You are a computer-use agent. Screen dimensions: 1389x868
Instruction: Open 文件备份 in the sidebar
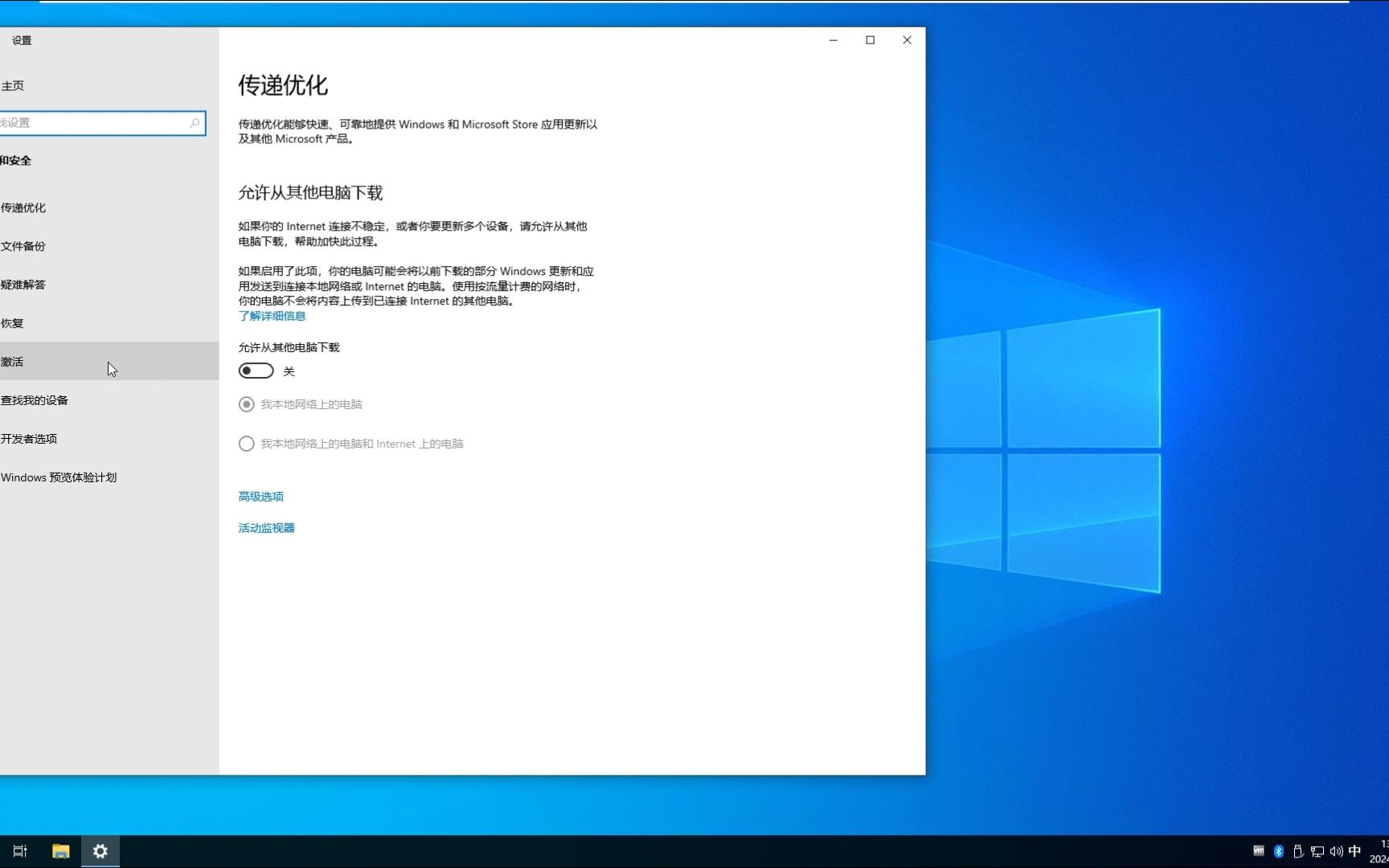[x=109, y=246]
